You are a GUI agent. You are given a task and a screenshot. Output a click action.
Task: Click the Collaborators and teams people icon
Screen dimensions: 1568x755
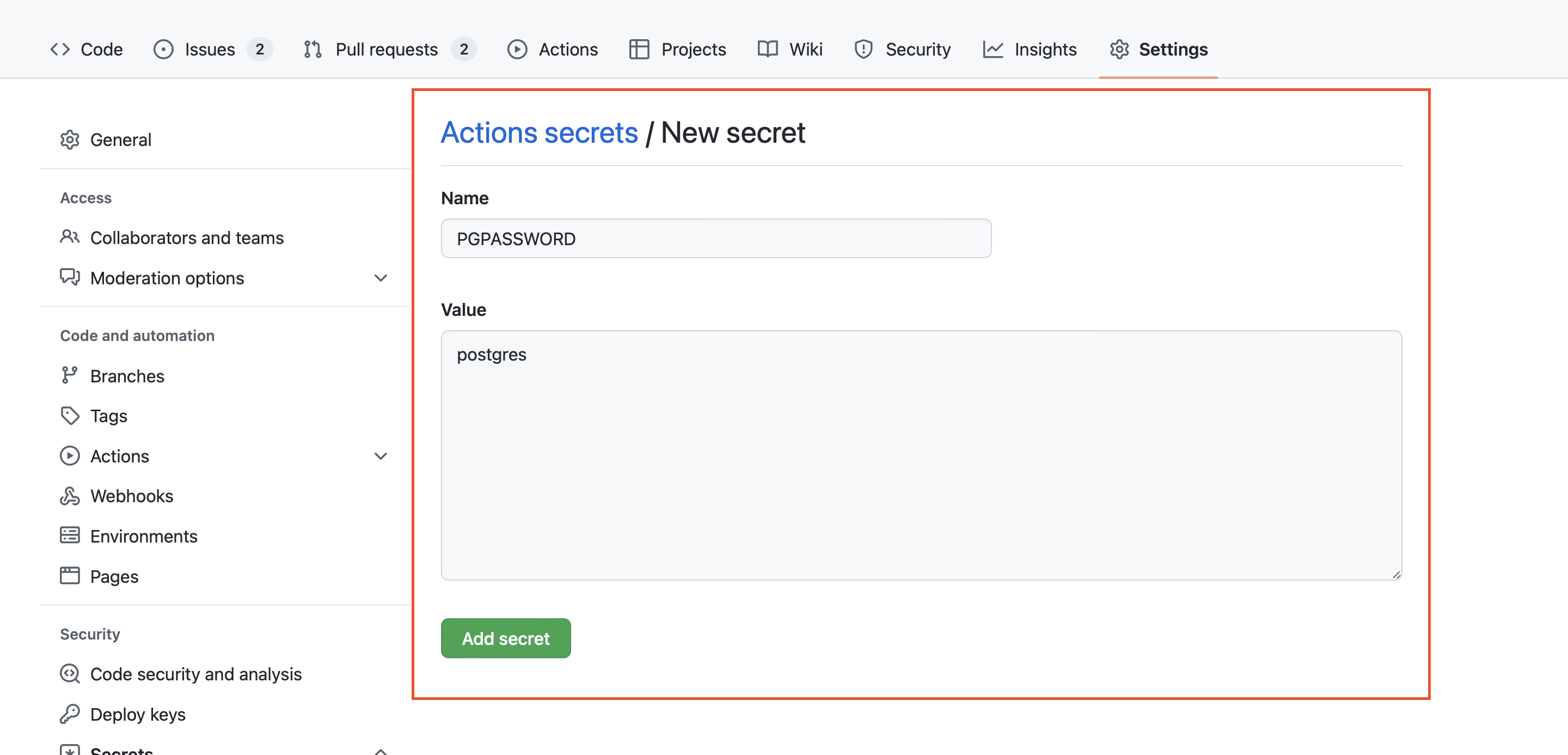tap(69, 237)
